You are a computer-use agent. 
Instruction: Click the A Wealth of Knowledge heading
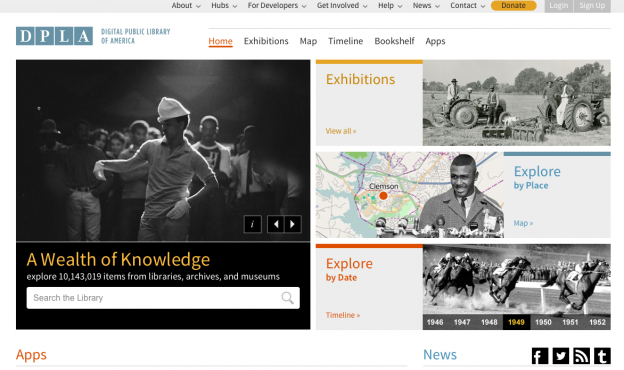click(118, 260)
